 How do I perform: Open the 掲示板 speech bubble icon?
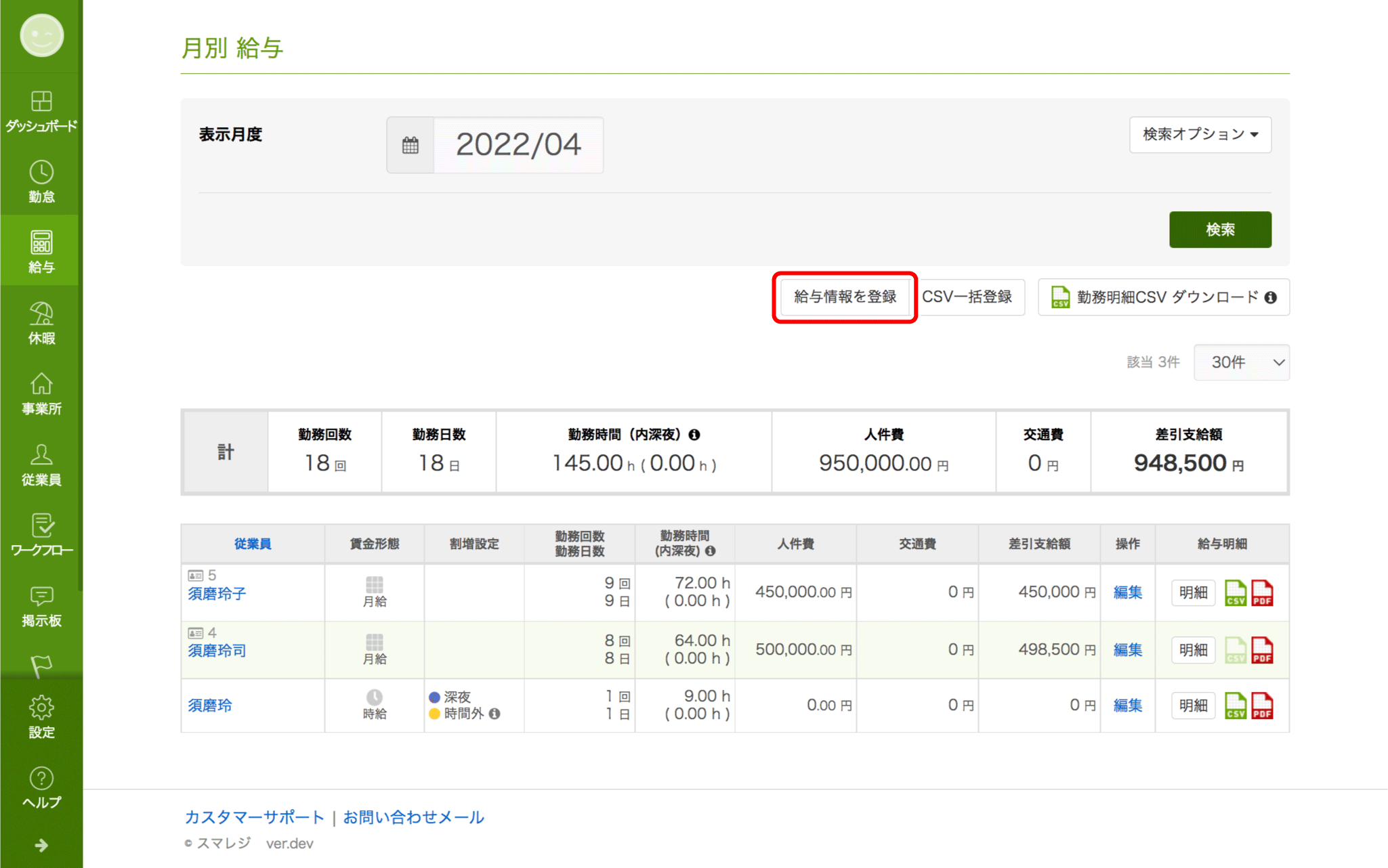(x=41, y=596)
